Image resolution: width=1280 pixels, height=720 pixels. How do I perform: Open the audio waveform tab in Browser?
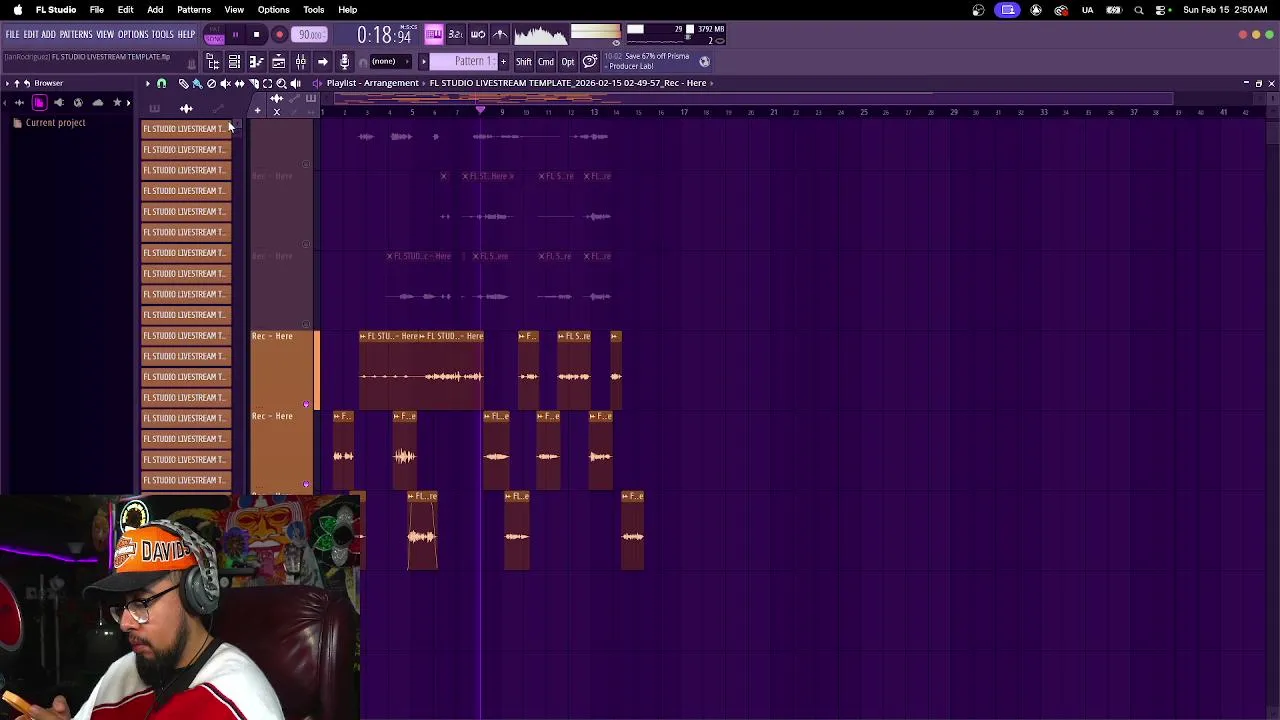coord(19,103)
